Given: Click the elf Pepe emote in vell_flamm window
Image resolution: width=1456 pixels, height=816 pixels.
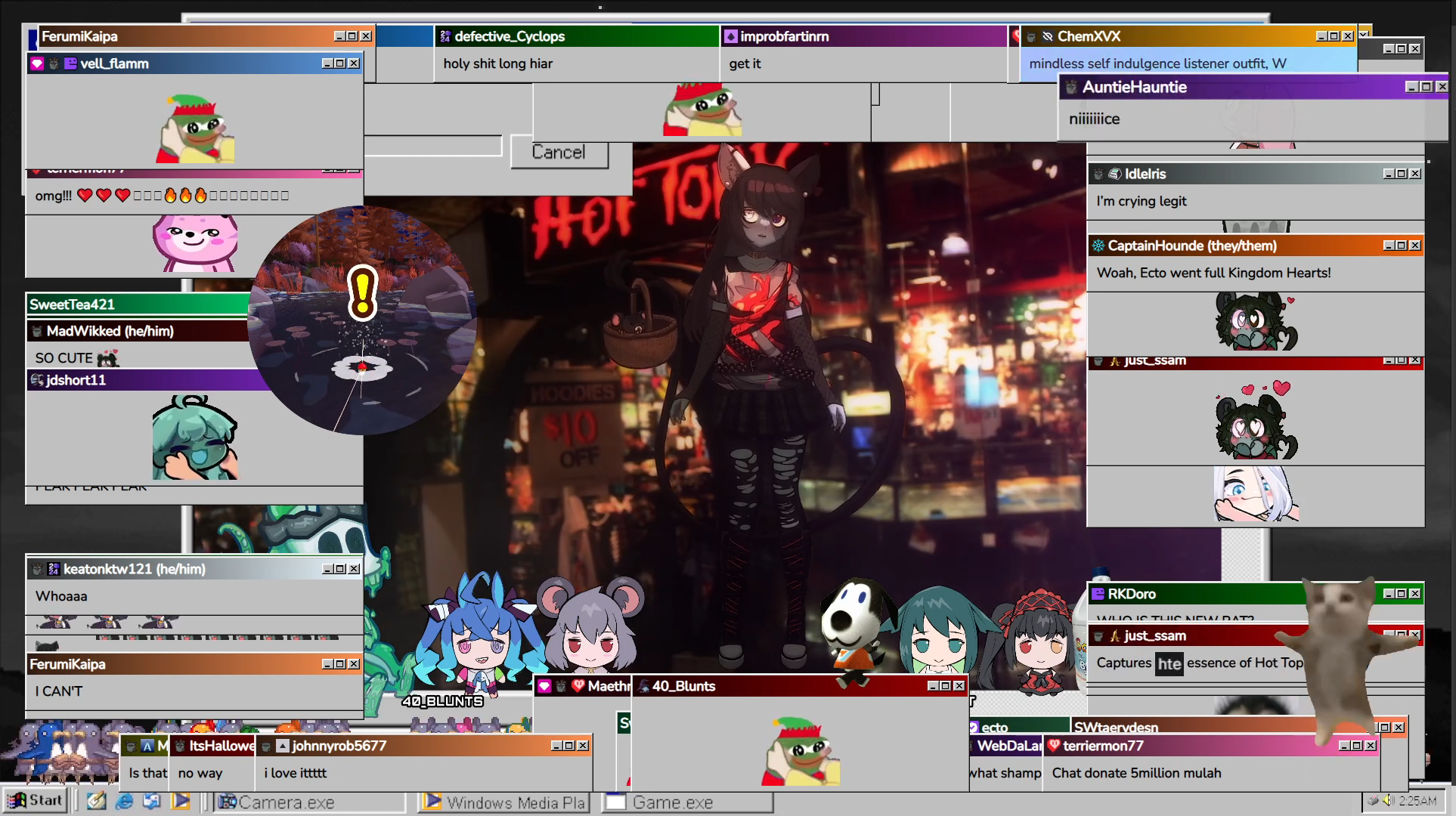Looking at the screenshot, I should point(195,128).
